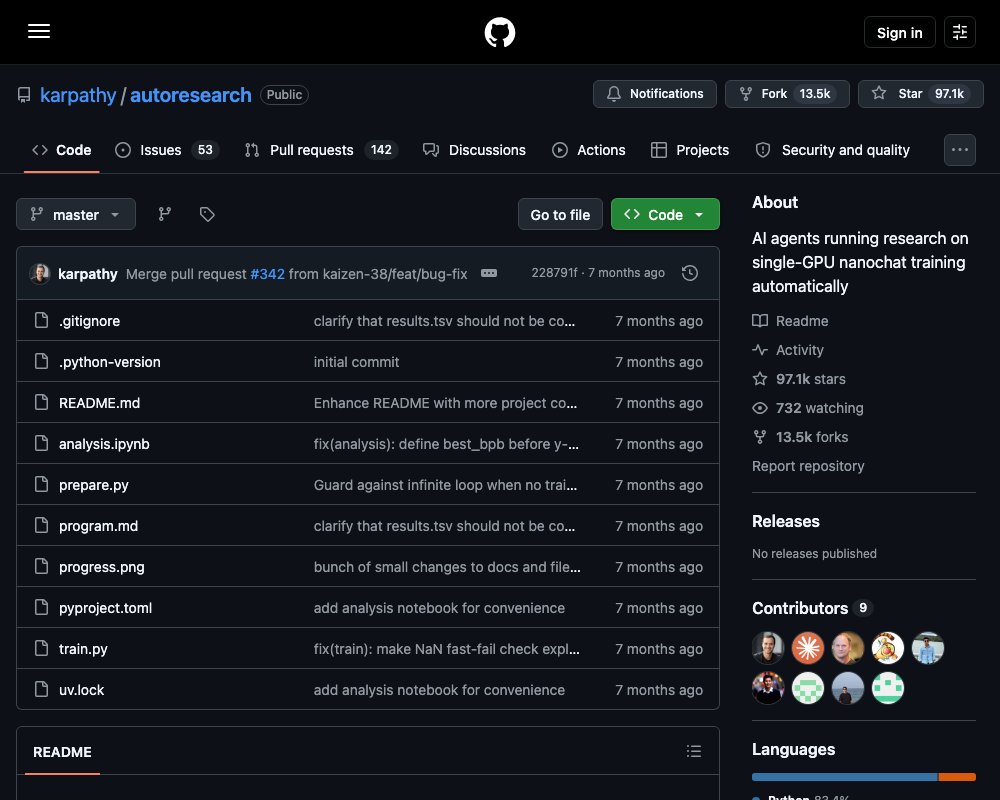Open the autoresearch repository link

tap(191, 95)
